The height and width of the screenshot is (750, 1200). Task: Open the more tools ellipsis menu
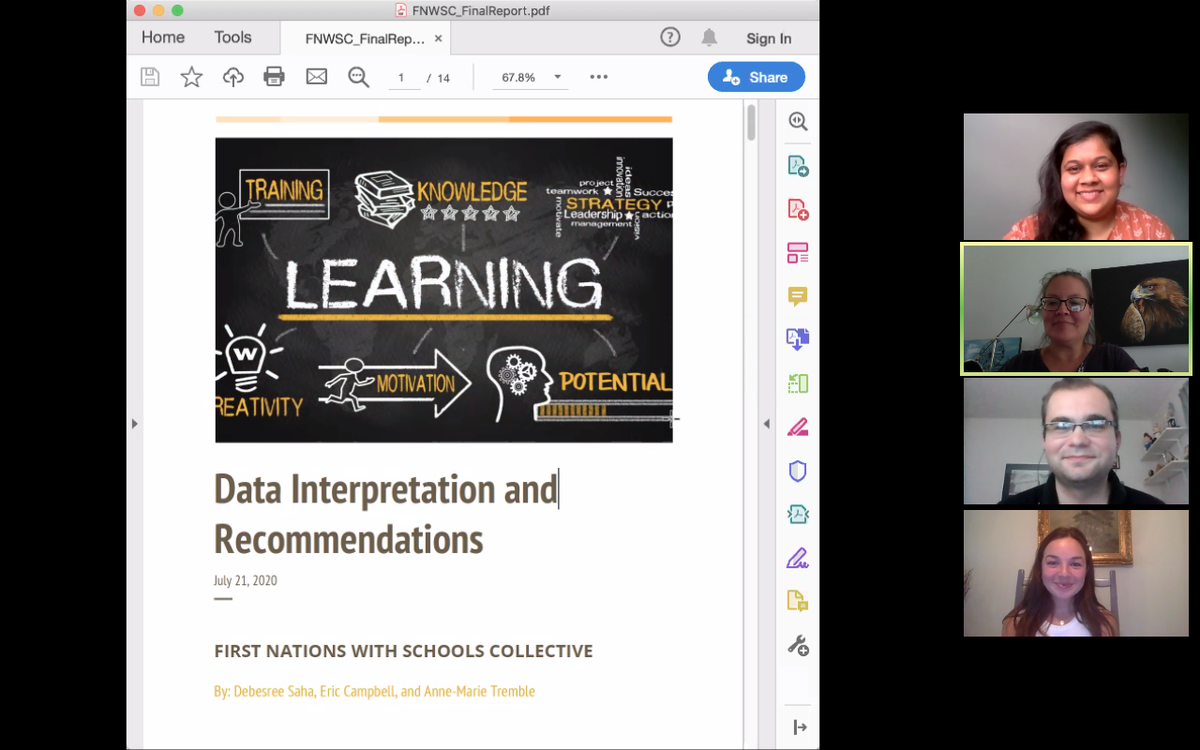pyautogui.click(x=599, y=77)
